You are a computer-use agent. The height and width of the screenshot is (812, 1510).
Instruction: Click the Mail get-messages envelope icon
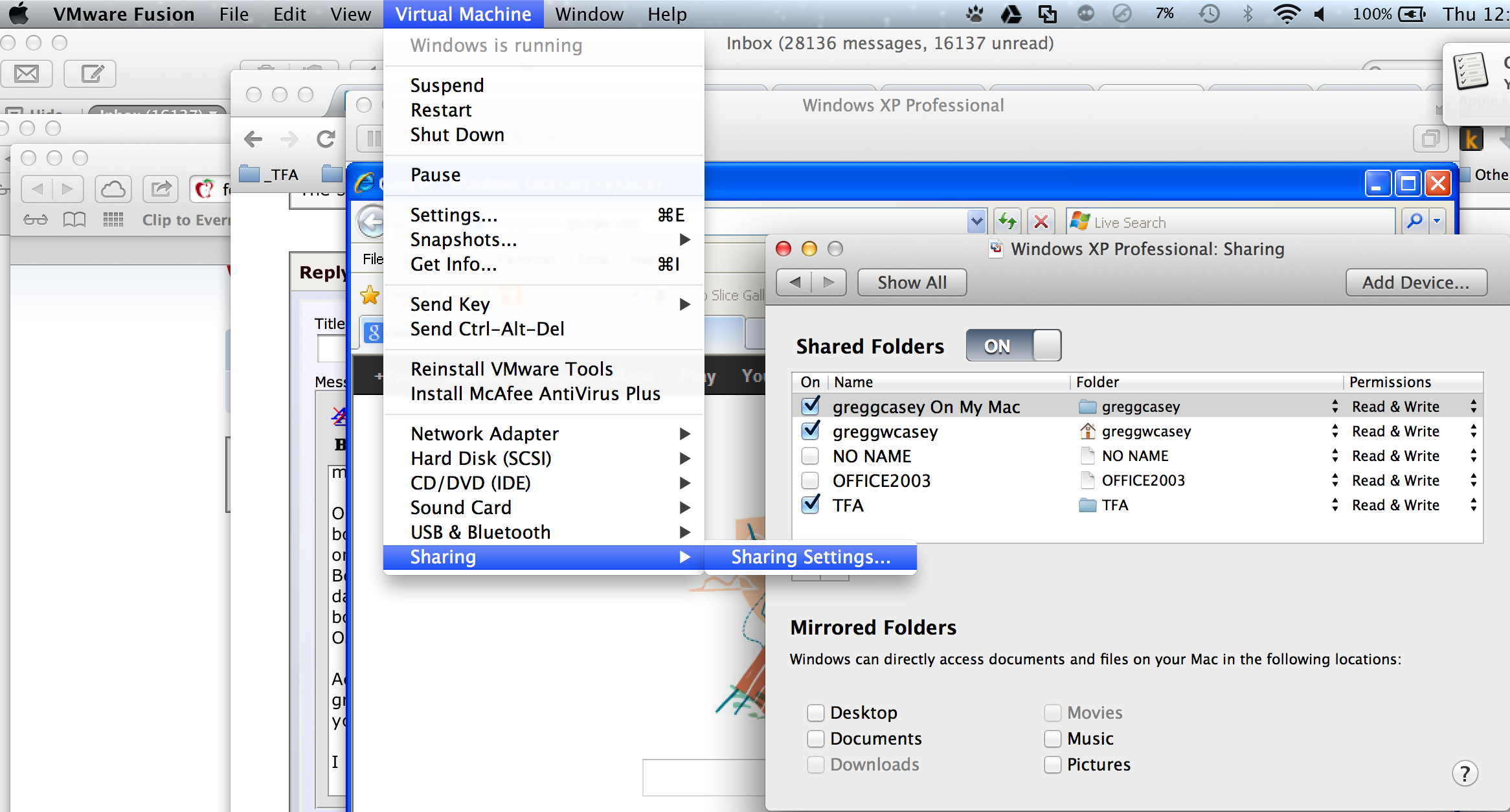[27, 74]
